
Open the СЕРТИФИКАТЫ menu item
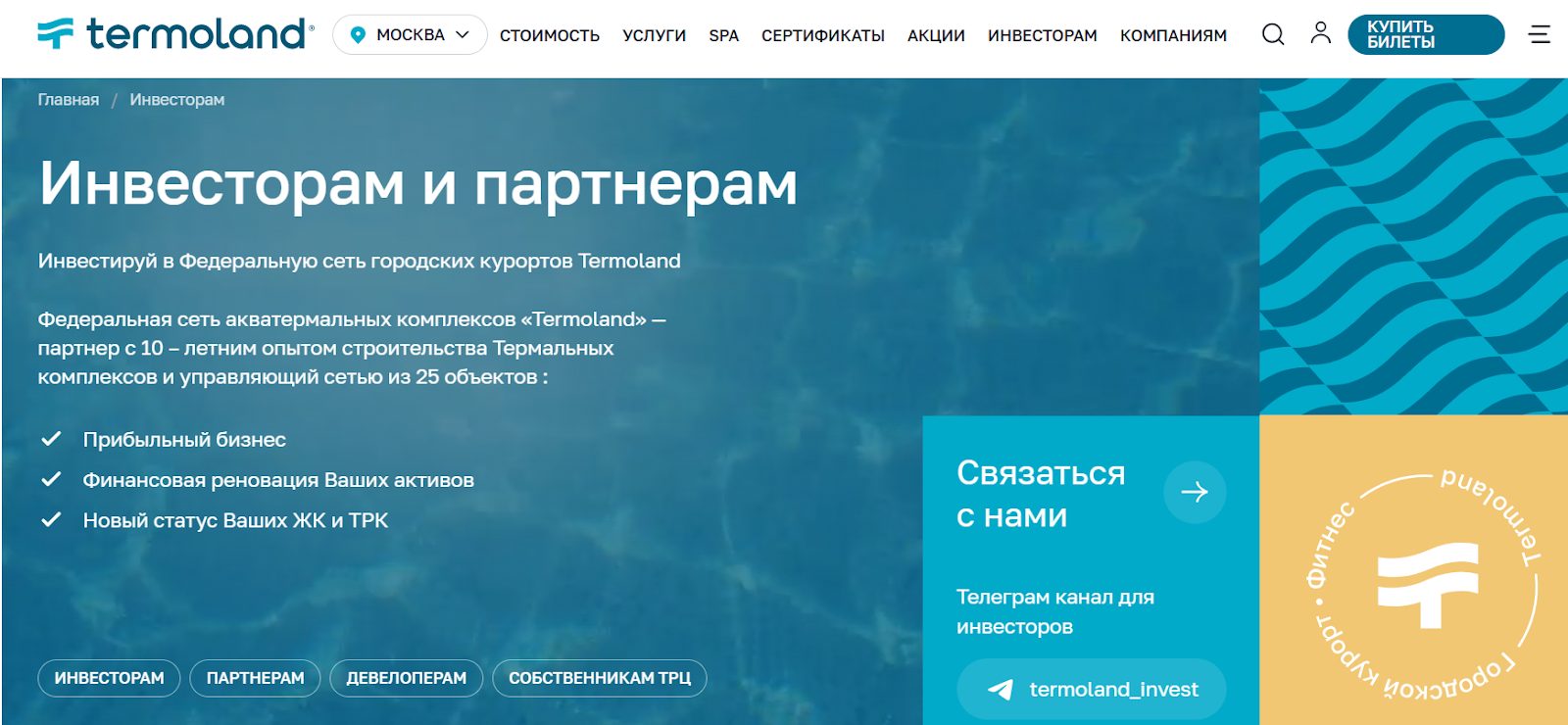[823, 35]
